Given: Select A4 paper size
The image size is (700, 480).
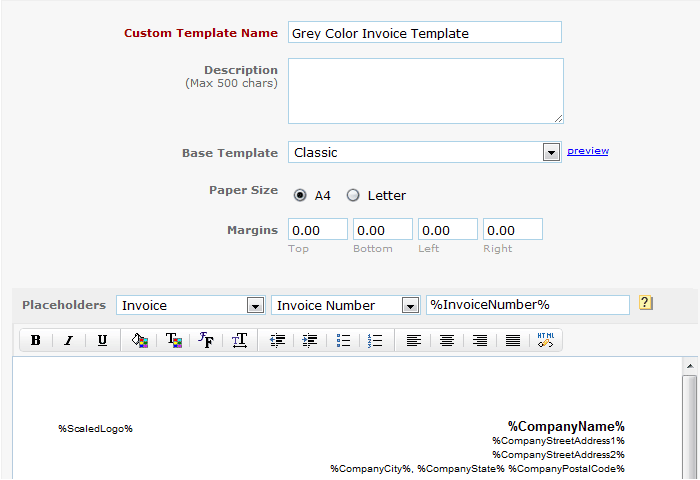Looking at the screenshot, I should click(300, 196).
